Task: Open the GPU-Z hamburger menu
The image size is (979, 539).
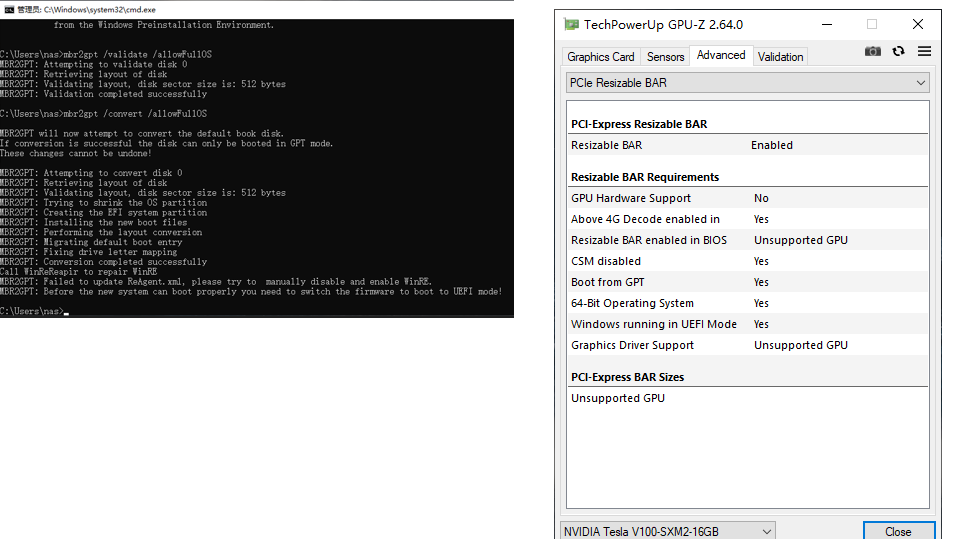Action: pyautogui.click(x=924, y=52)
